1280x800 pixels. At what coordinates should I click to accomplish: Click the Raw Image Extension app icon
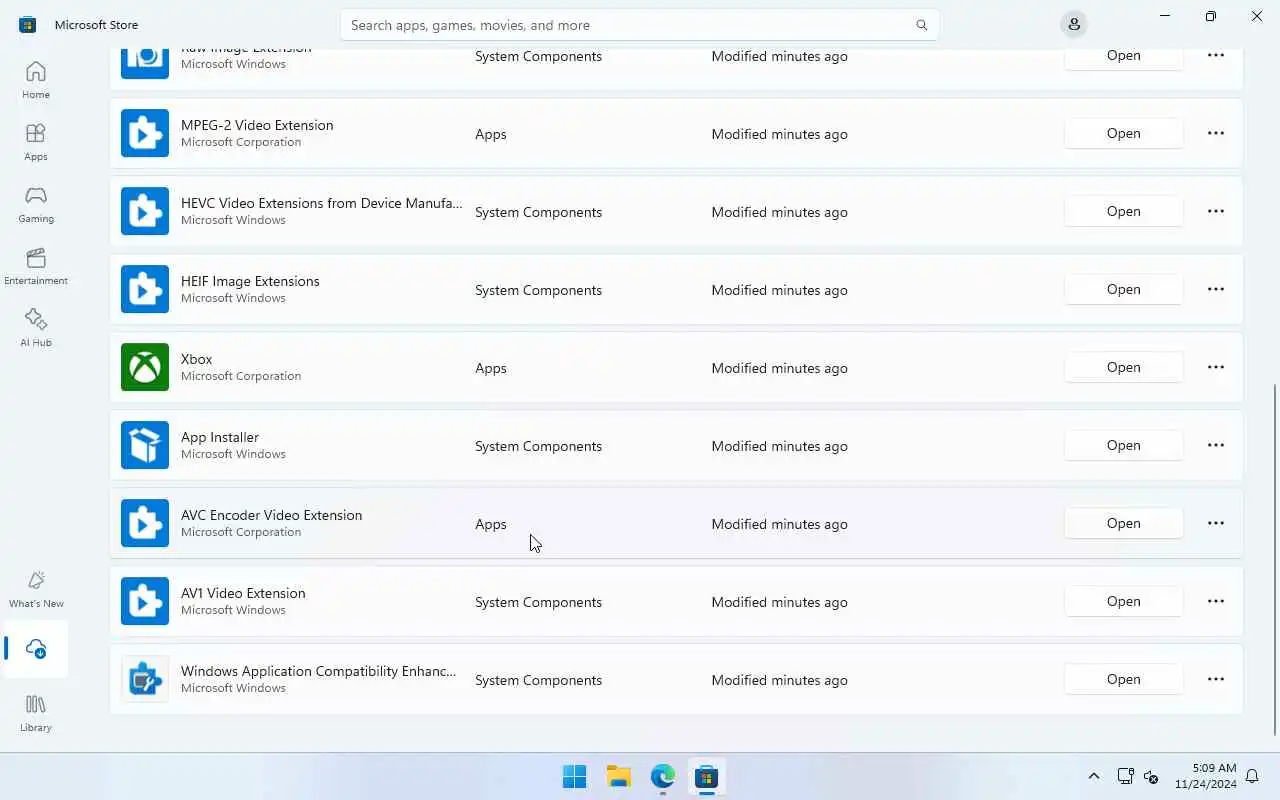(145, 63)
